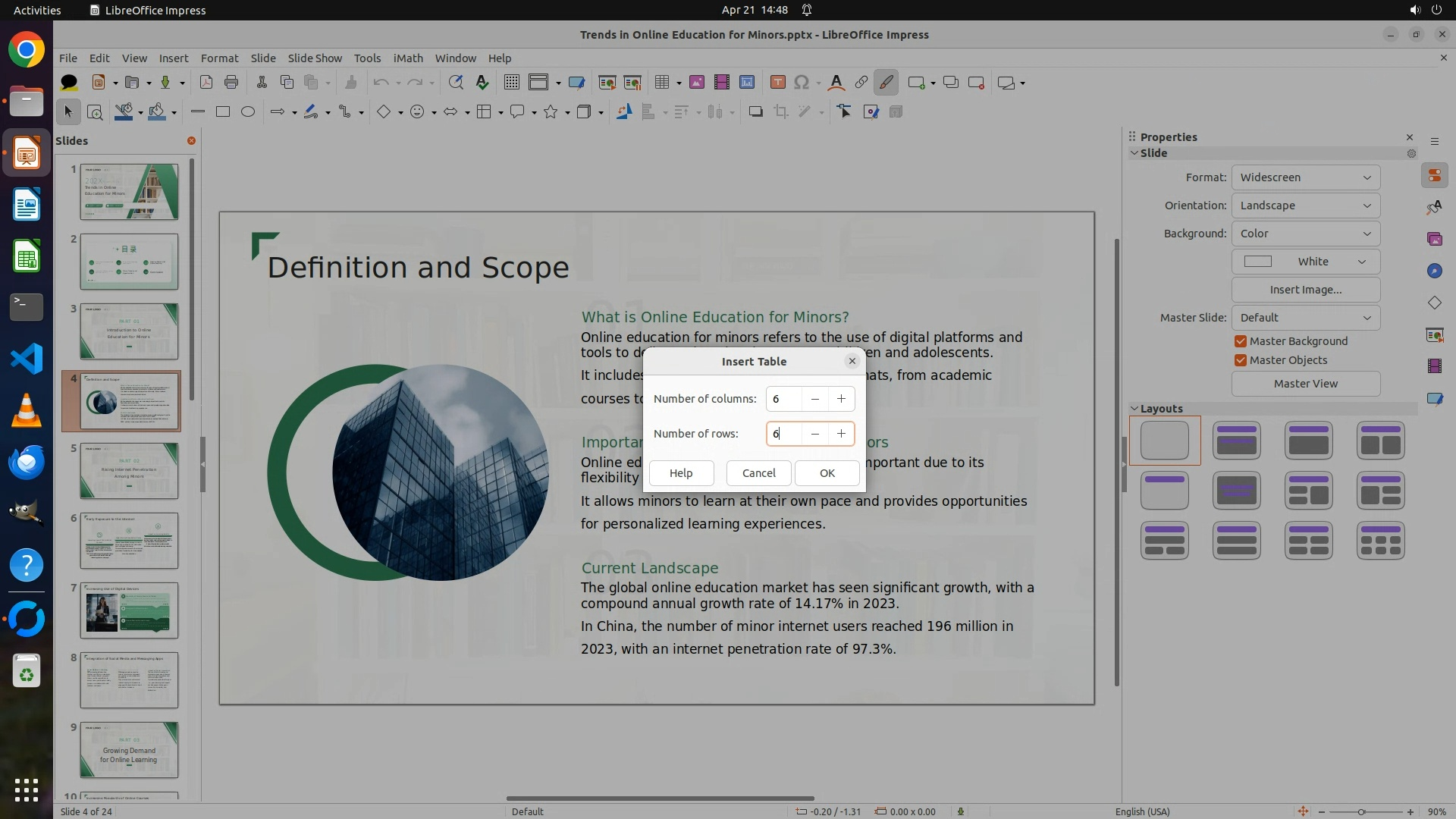Click the Display Grid toolbar icon
Screen dimensions: 1456x819
point(512,83)
